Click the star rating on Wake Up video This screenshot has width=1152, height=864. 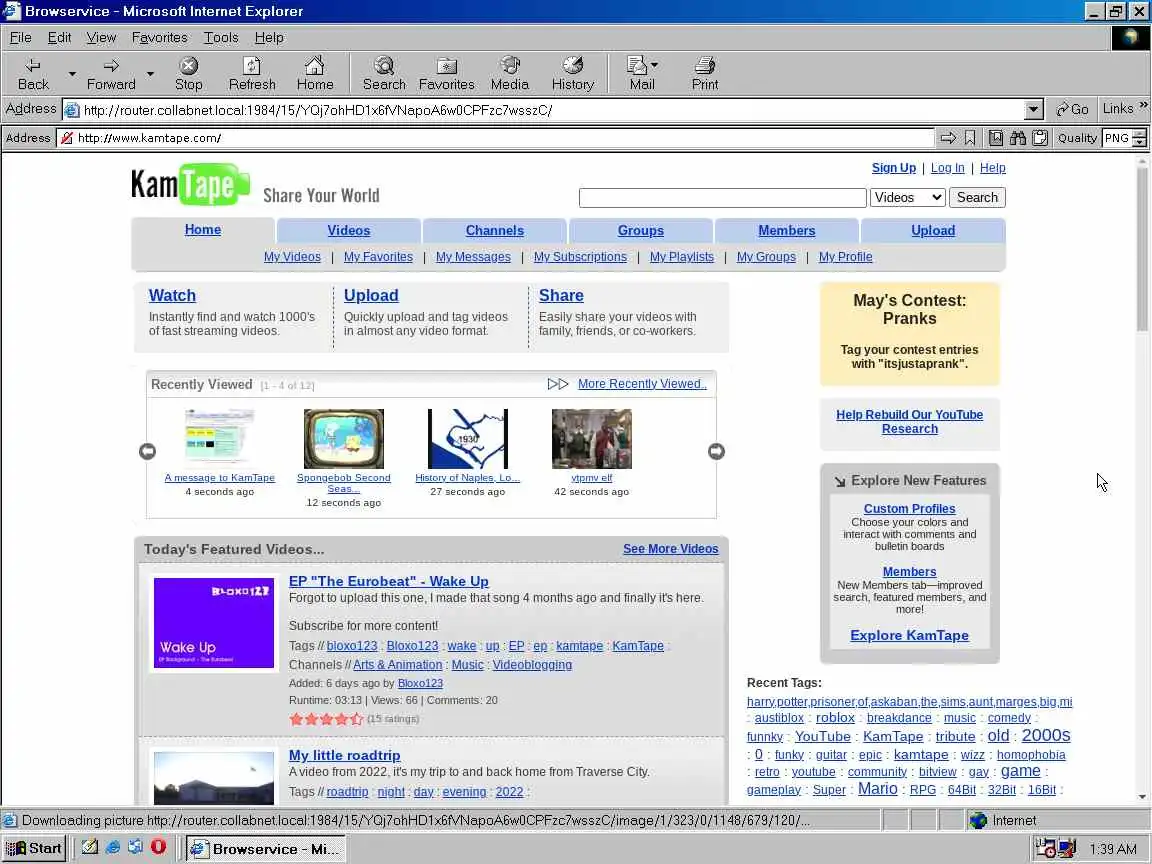point(326,719)
